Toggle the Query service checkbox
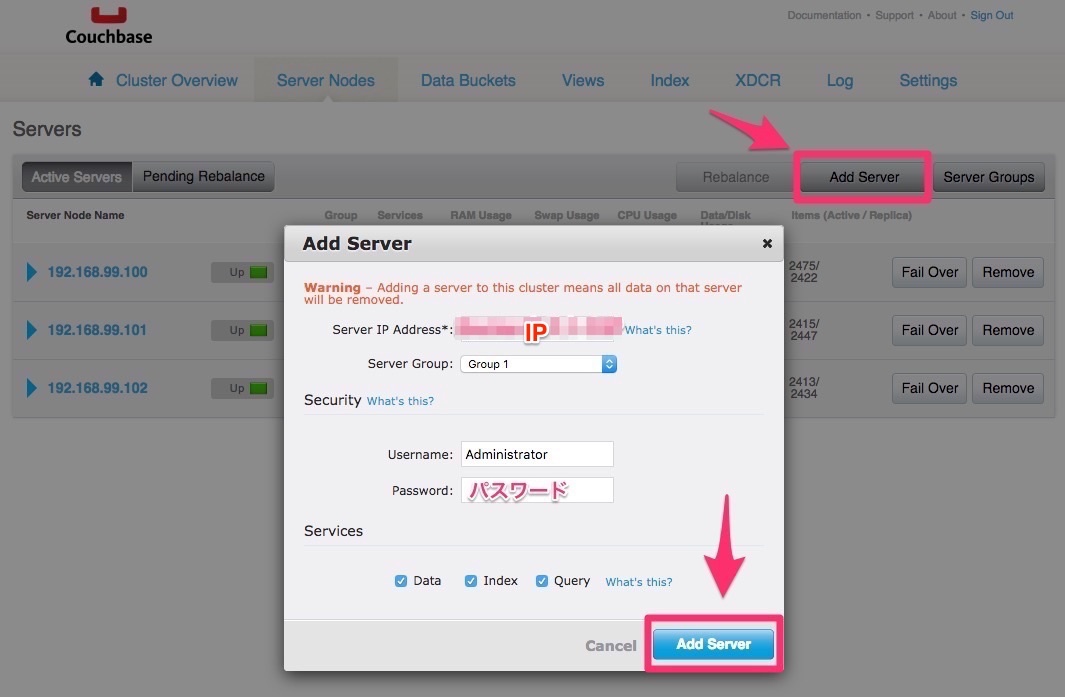Image resolution: width=1065 pixels, height=697 pixels. [542, 581]
